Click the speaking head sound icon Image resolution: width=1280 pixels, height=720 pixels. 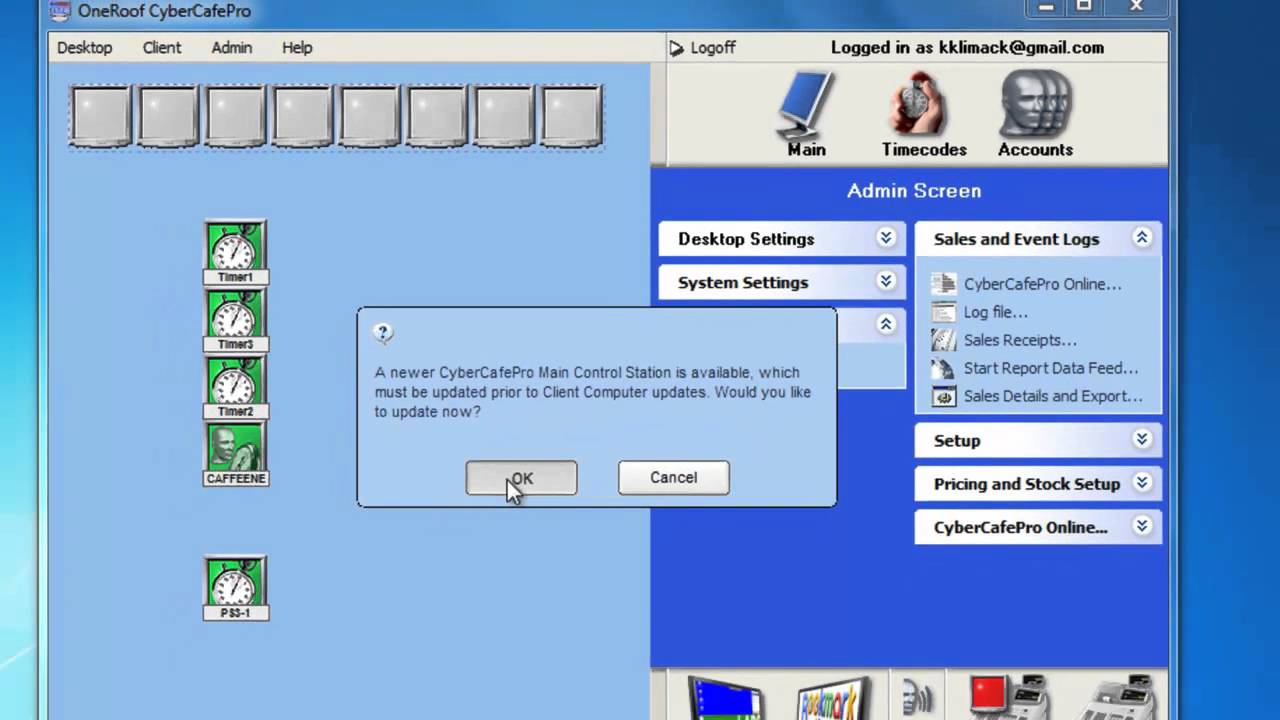pyautogui.click(x=917, y=696)
